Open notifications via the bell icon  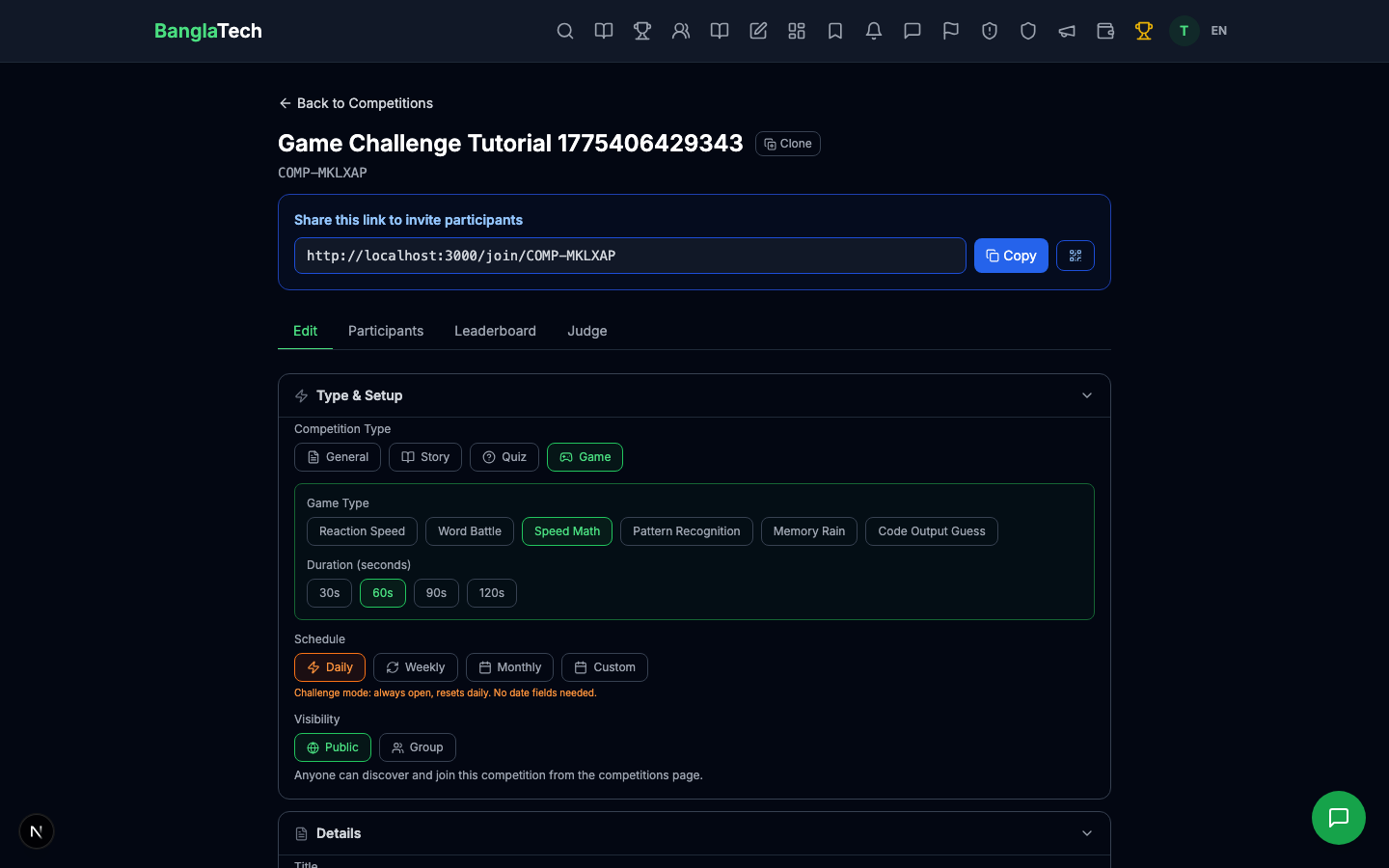874,31
